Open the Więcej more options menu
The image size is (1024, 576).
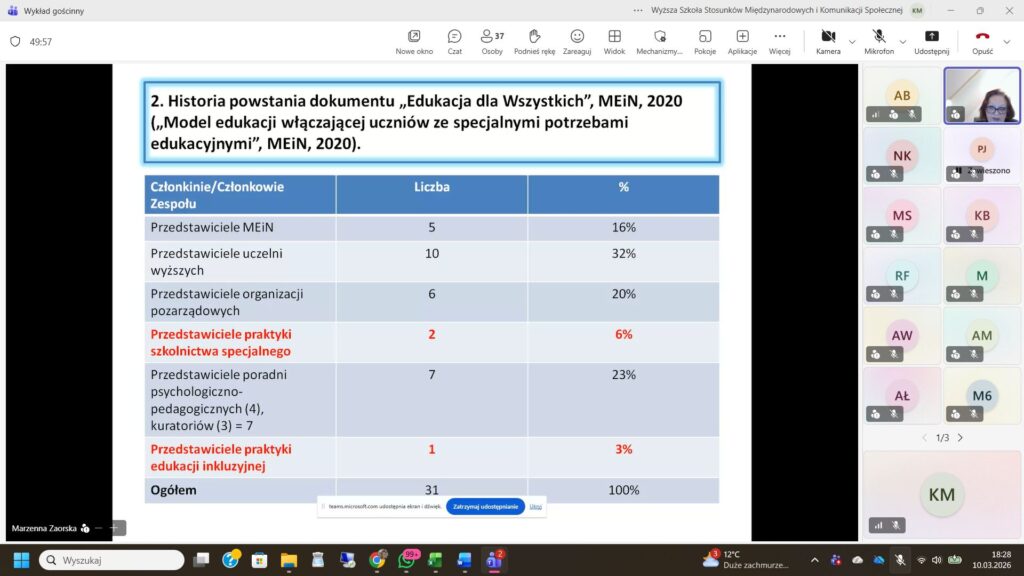pos(779,41)
